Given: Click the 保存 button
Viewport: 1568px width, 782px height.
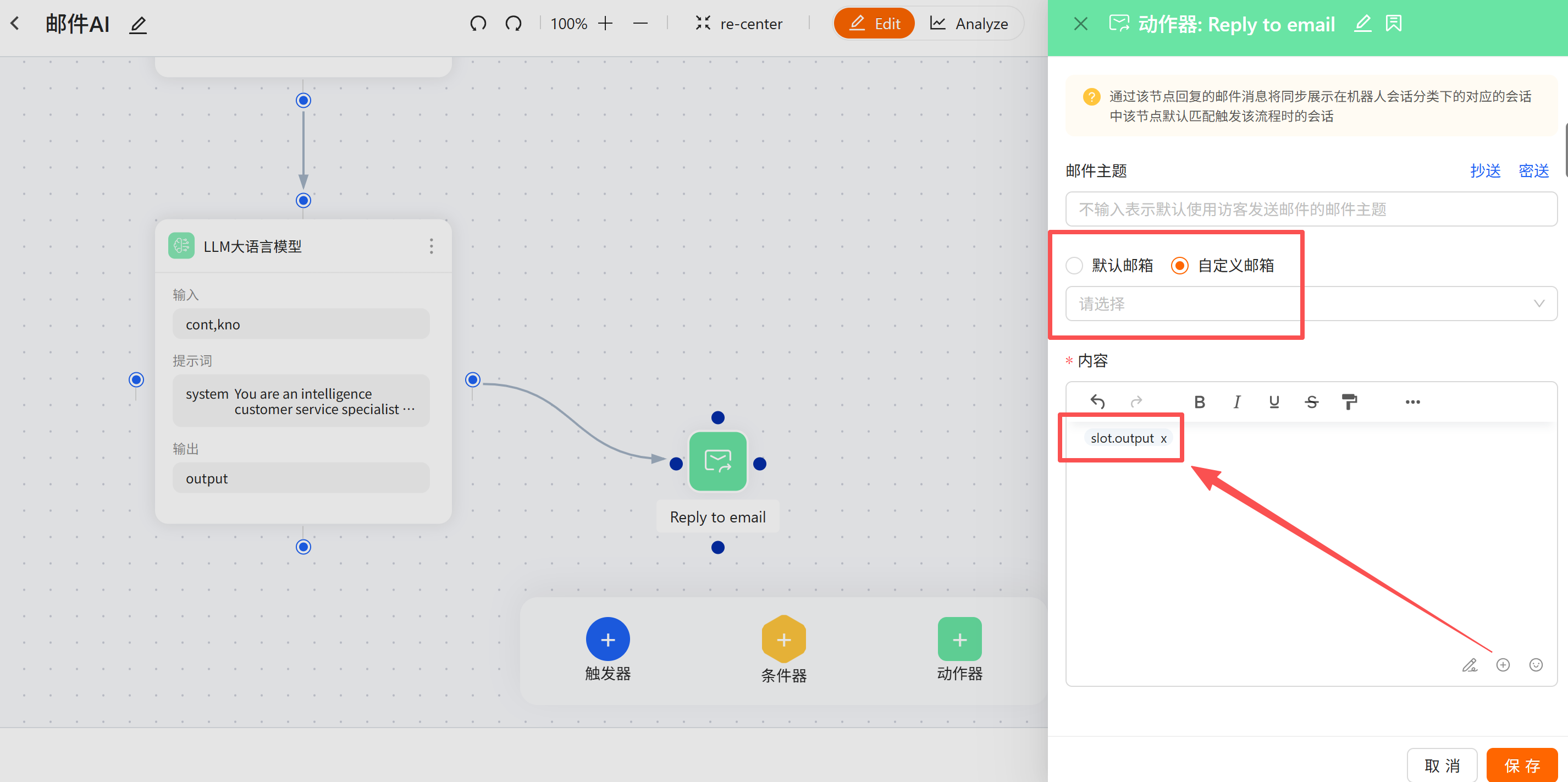Looking at the screenshot, I should coord(1522,765).
